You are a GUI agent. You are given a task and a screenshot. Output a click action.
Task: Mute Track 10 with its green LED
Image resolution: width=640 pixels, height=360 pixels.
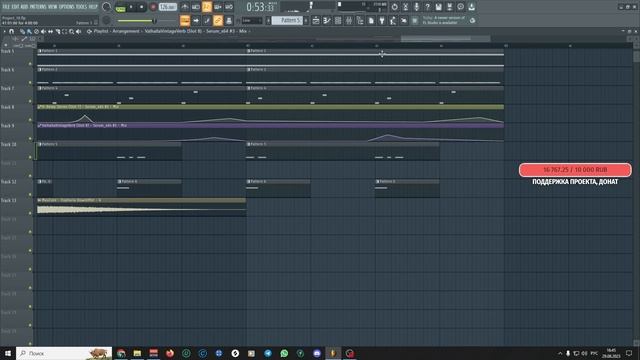click(30, 157)
